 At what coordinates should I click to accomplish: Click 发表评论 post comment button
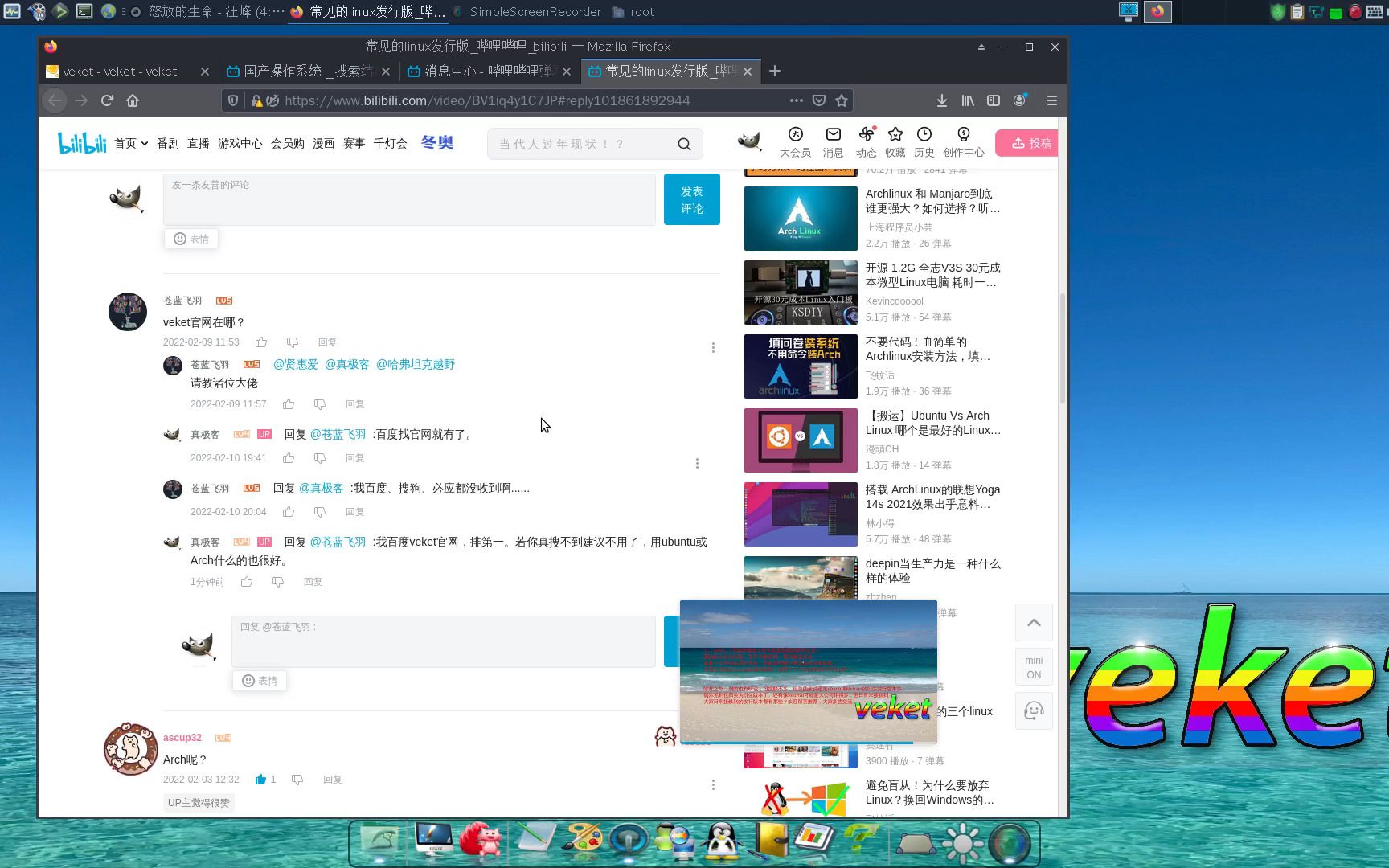[692, 199]
